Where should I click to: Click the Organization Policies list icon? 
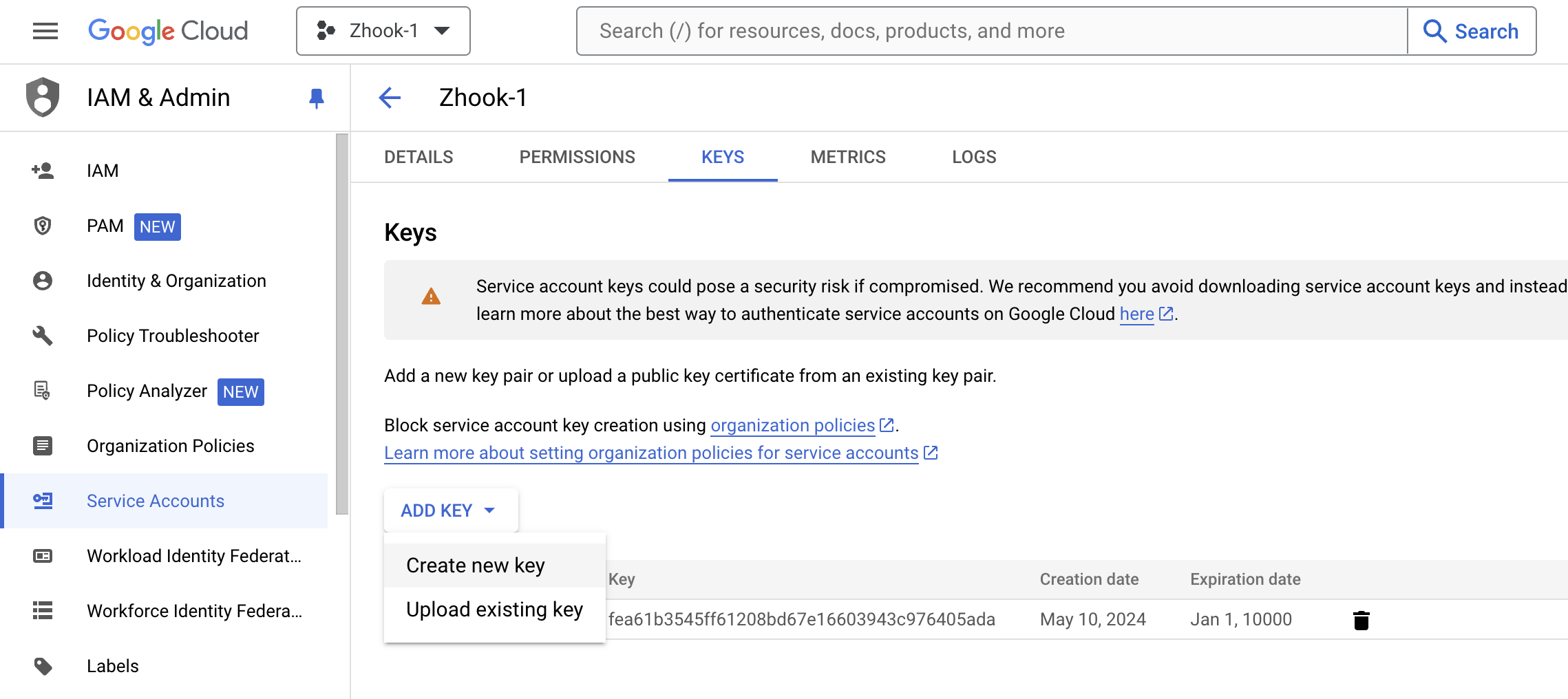click(x=43, y=446)
